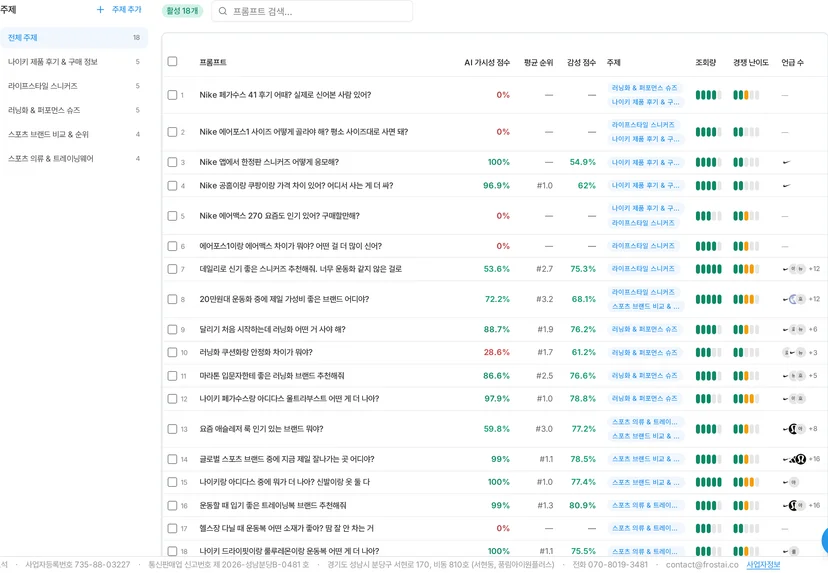Open prompt 마라톤 입문자한테 좋은 러닝화 브랜드 추천해줘
The width and height of the screenshot is (828, 573).
click(x=271, y=375)
